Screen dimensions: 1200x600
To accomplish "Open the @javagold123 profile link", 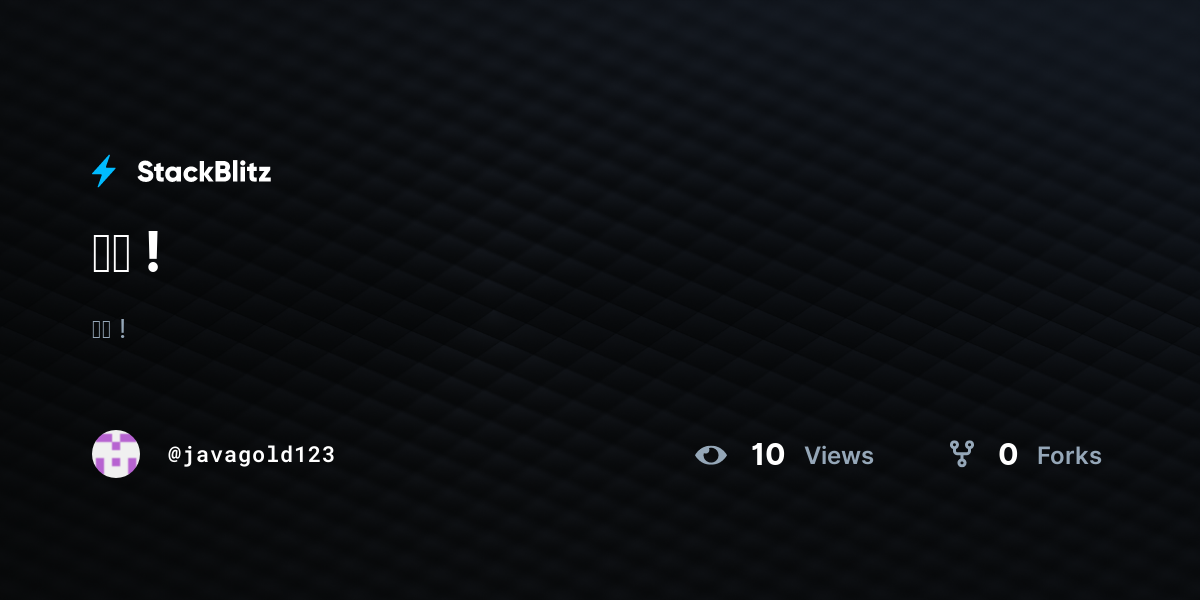I will pos(251,455).
